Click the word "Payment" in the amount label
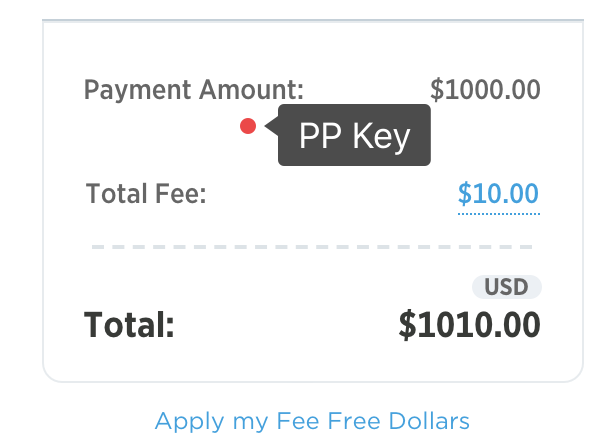This screenshot has width=616, height=448. coord(131,90)
